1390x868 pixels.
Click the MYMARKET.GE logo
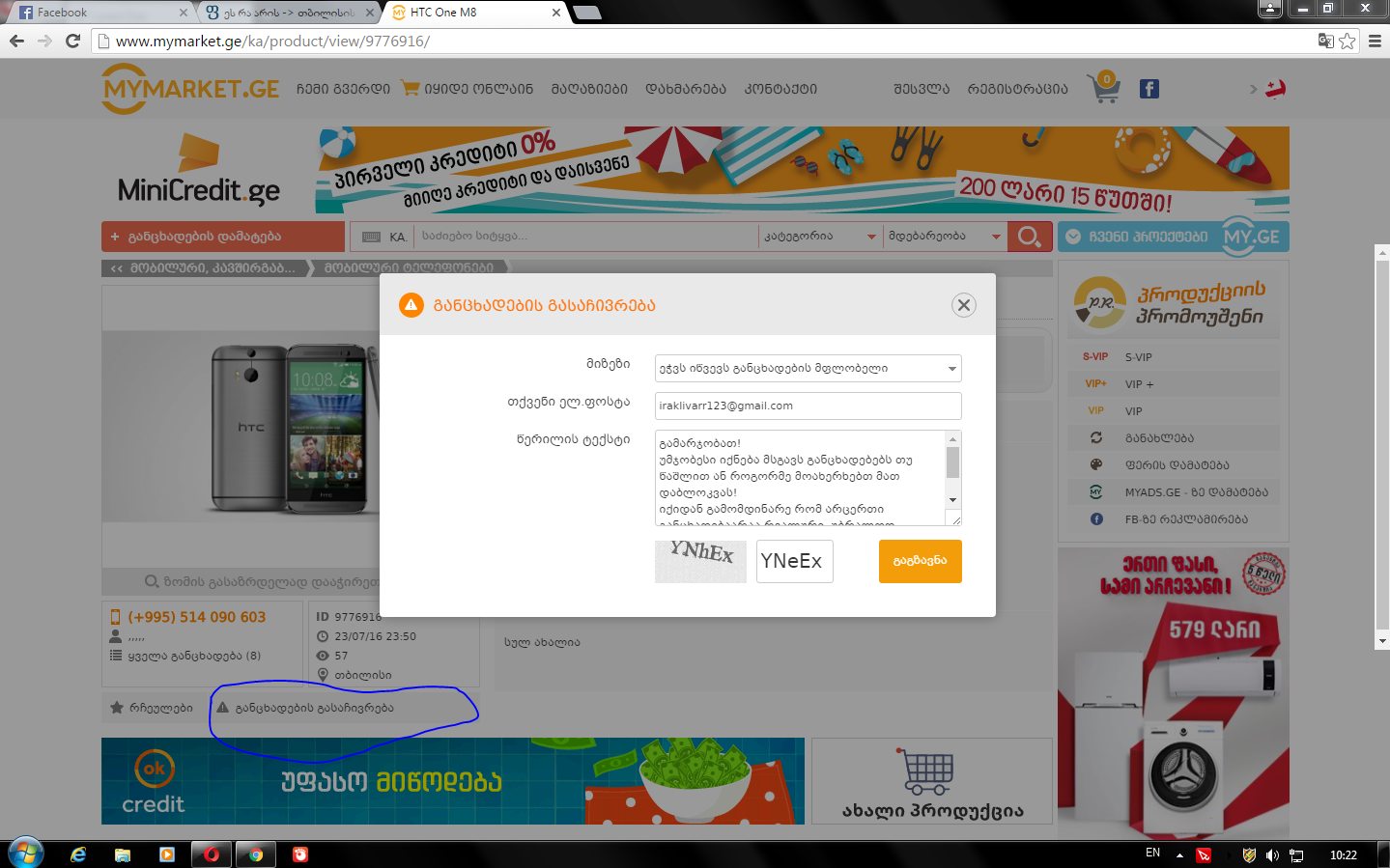190,89
